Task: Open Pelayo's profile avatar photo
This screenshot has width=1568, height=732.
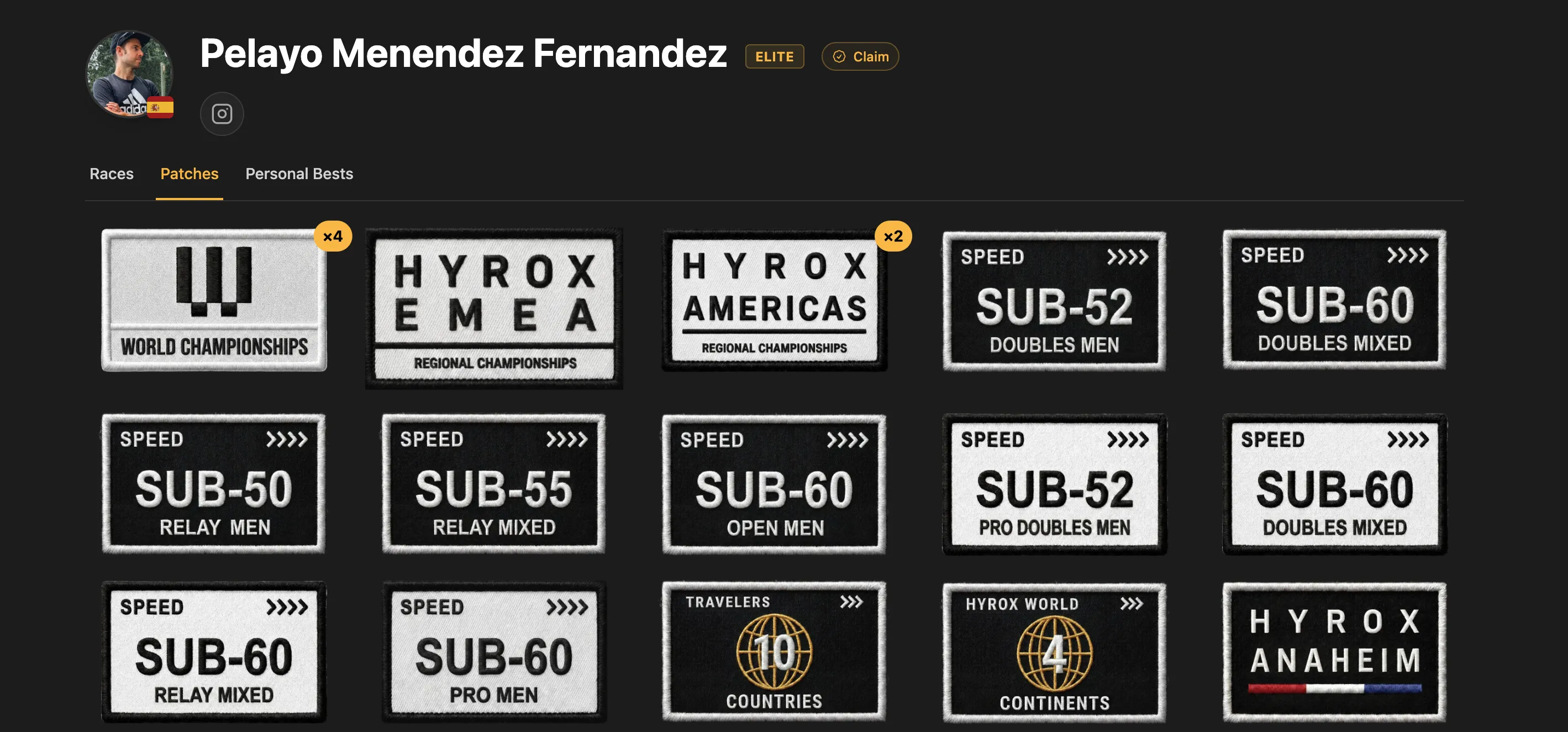Action: coord(130,74)
